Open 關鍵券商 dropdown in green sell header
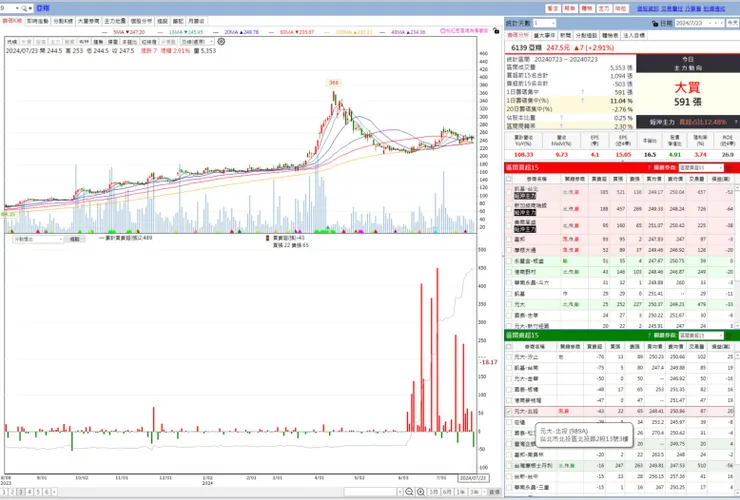 point(701,335)
